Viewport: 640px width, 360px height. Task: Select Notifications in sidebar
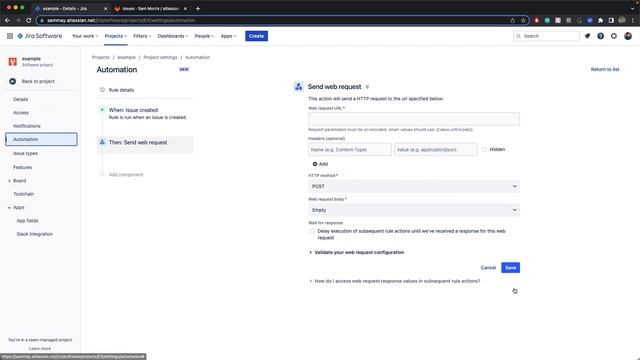click(x=27, y=126)
